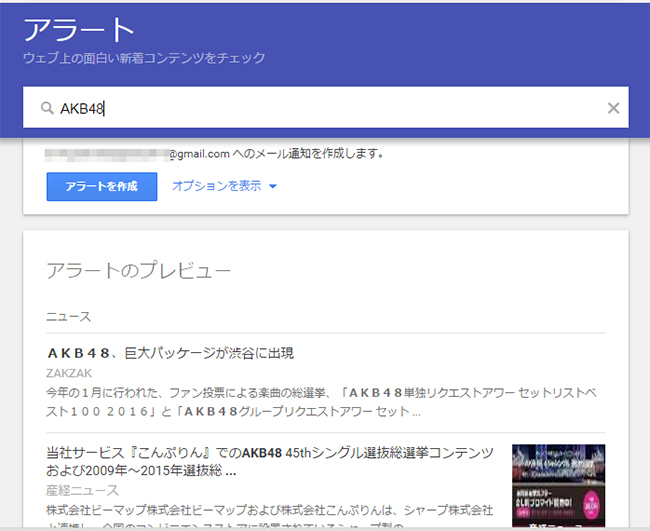Click the アラート page title

tap(79, 30)
